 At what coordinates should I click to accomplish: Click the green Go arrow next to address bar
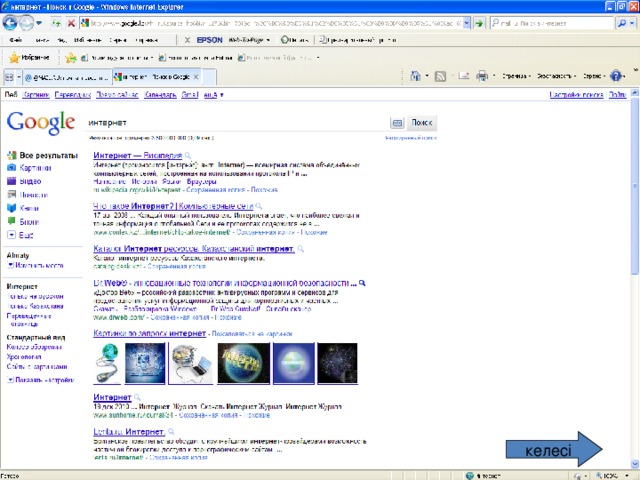(x=479, y=23)
